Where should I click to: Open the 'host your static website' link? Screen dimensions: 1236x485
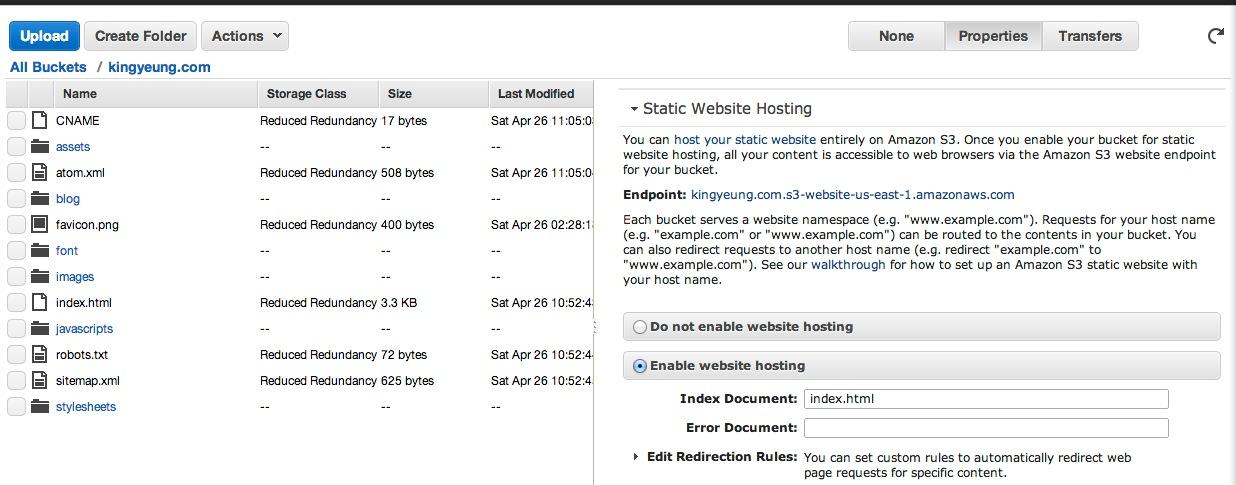tap(745, 140)
